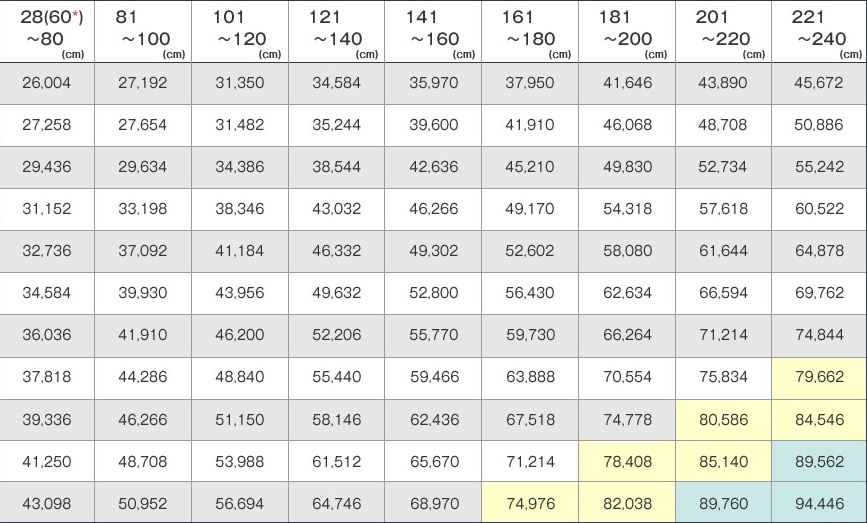This screenshot has height=523, width=867.
Task: Click the cell containing 29,436
Action: pos(46,167)
